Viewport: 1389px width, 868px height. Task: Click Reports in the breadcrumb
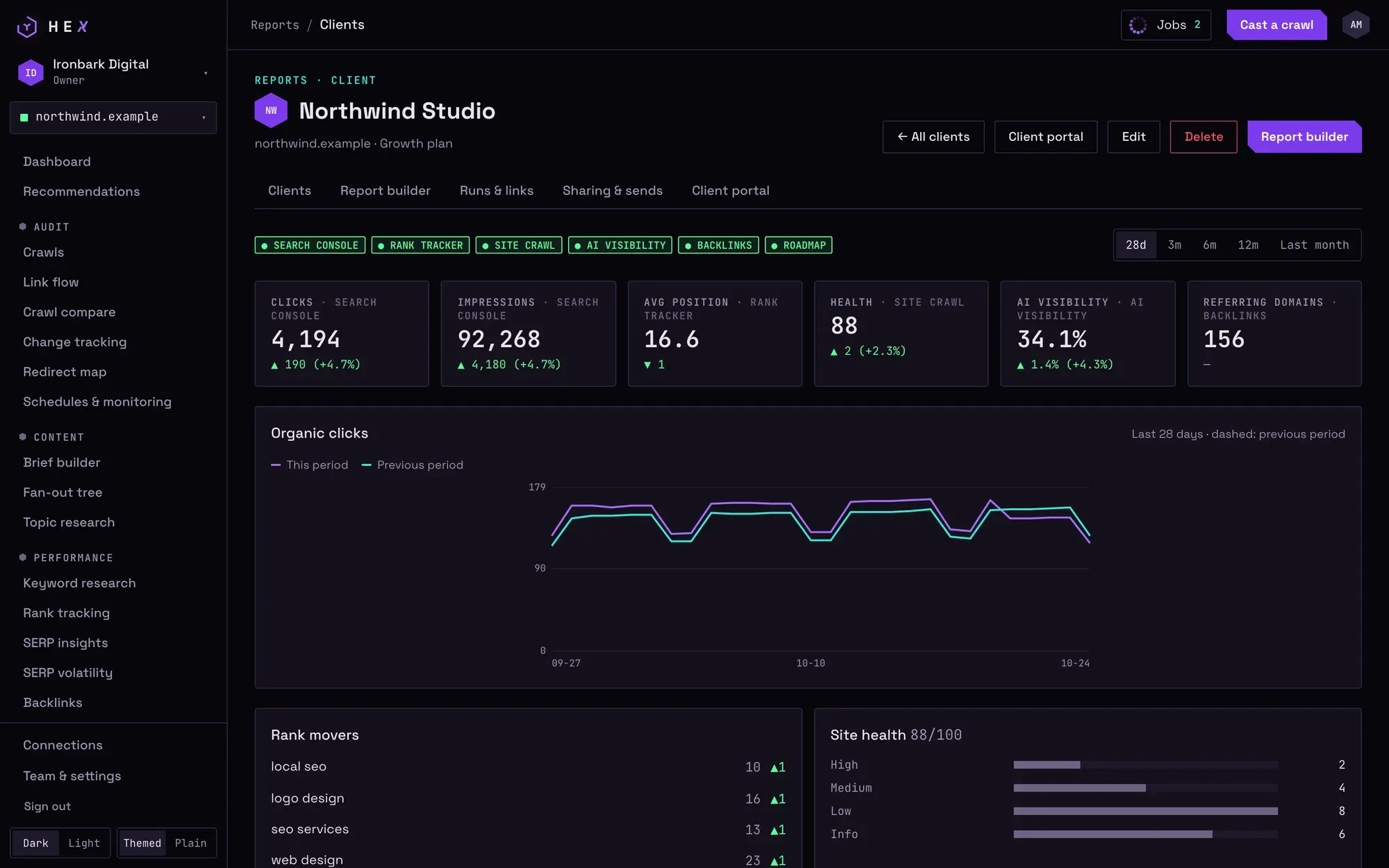coord(275,25)
